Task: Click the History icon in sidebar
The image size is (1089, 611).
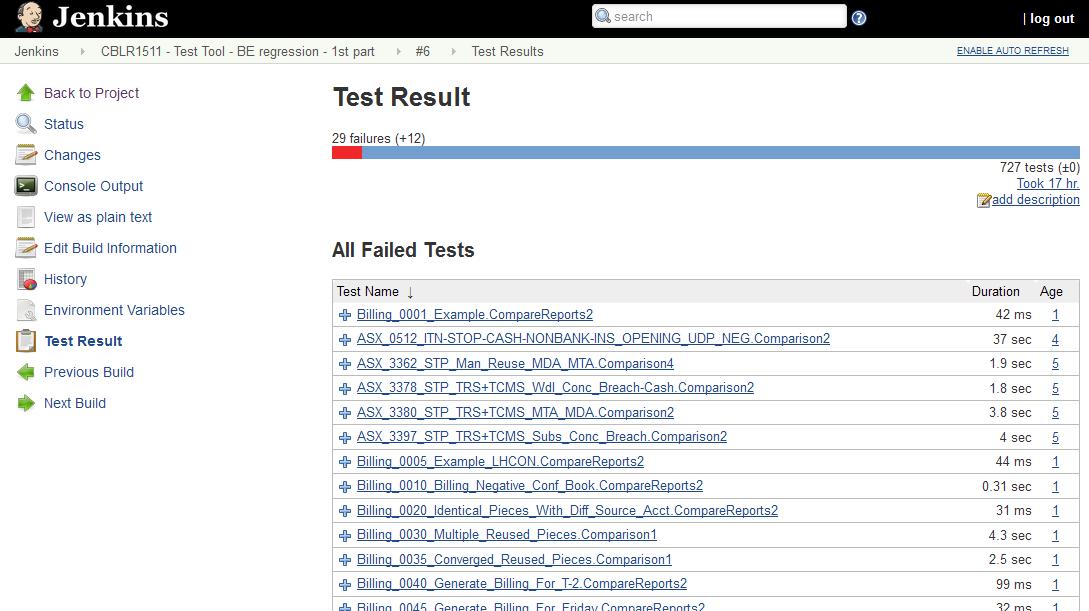Action: pos(26,279)
